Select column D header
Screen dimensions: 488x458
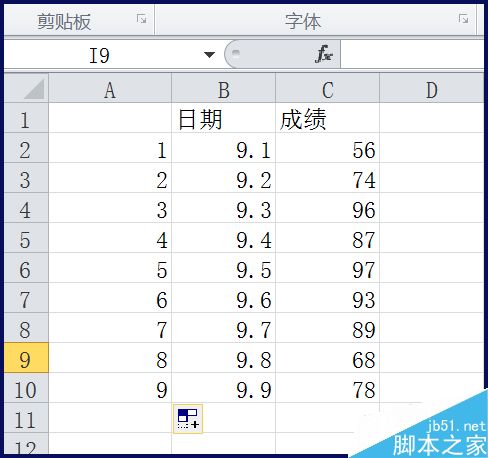pos(432,88)
